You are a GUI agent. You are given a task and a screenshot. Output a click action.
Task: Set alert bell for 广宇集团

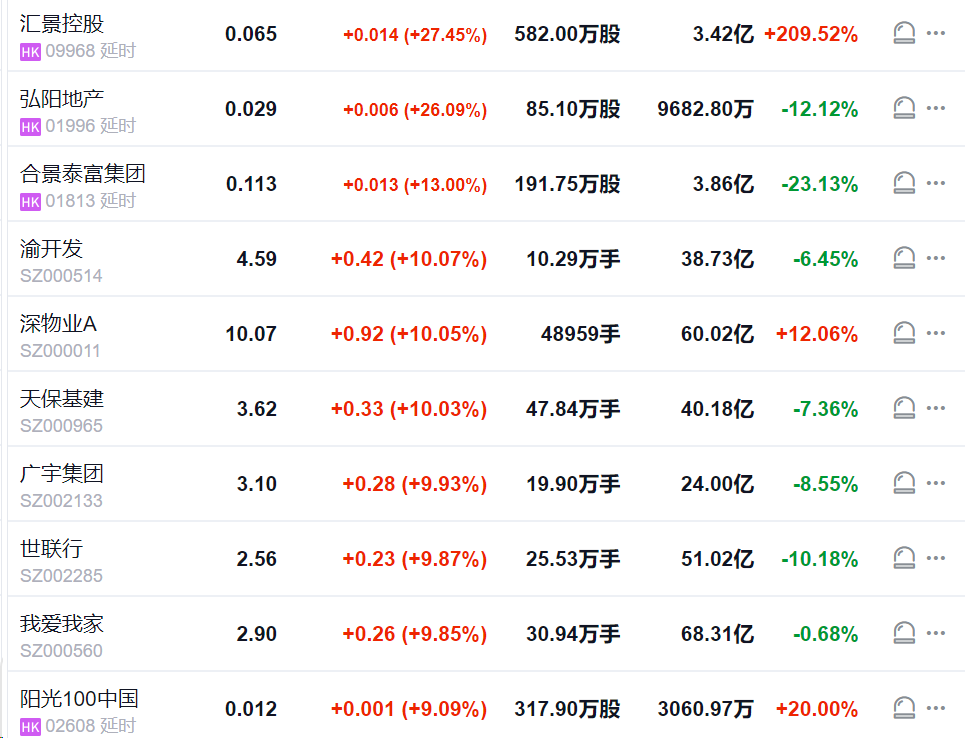(903, 483)
